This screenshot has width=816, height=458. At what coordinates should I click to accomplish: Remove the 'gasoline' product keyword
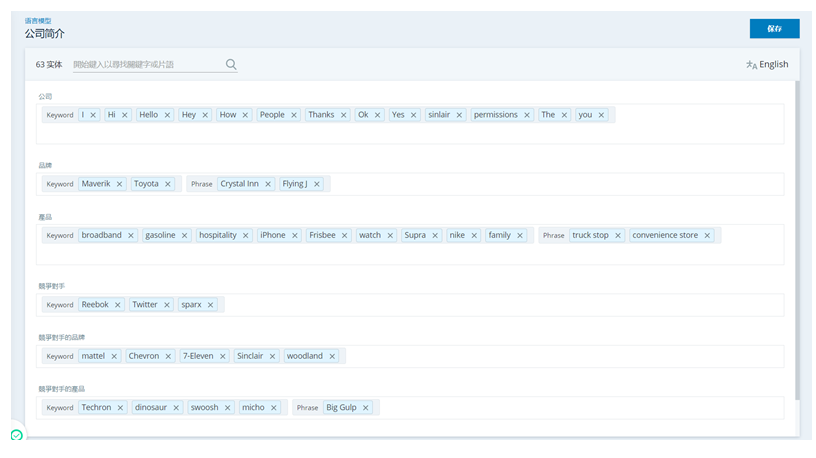(184, 236)
